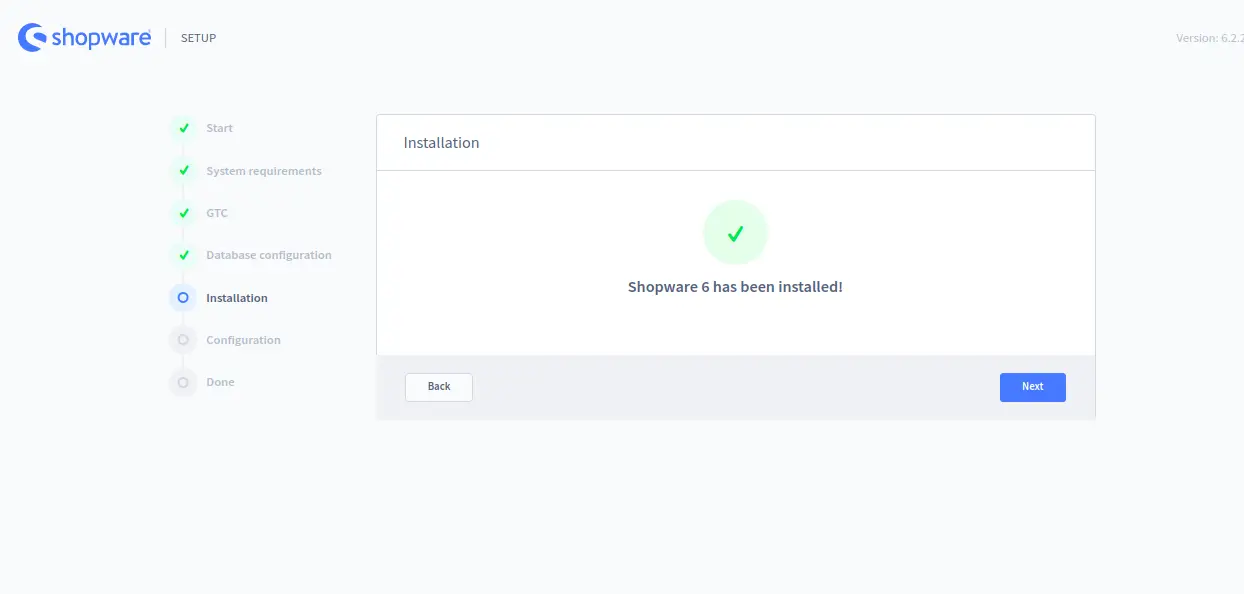This screenshot has width=1244, height=594.
Task: Click the green checkmark beside Start
Action: click(183, 128)
